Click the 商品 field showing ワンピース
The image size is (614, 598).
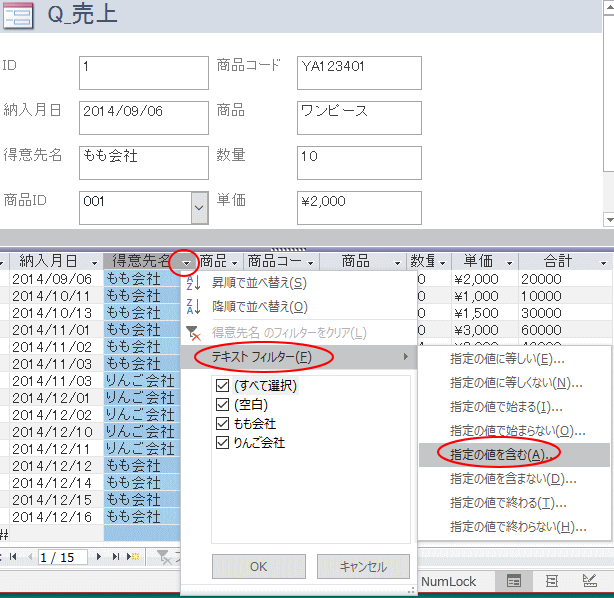coord(359,118)
